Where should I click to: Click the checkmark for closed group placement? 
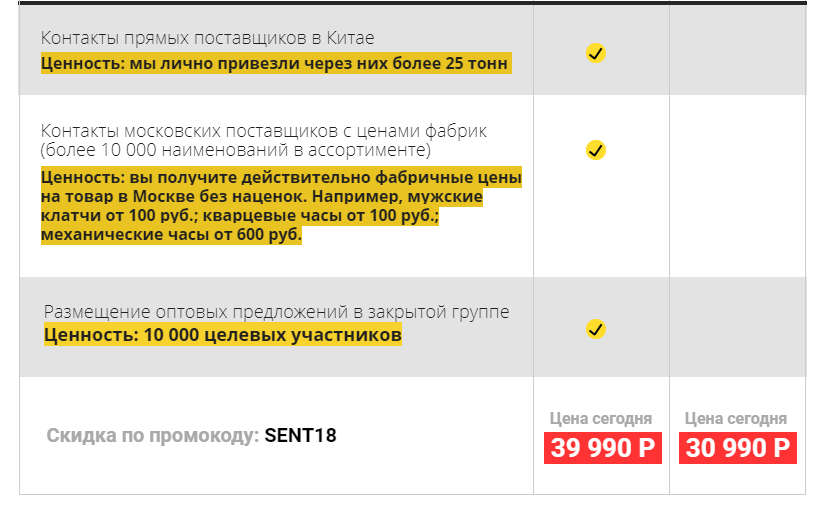(x=595, y=329)
